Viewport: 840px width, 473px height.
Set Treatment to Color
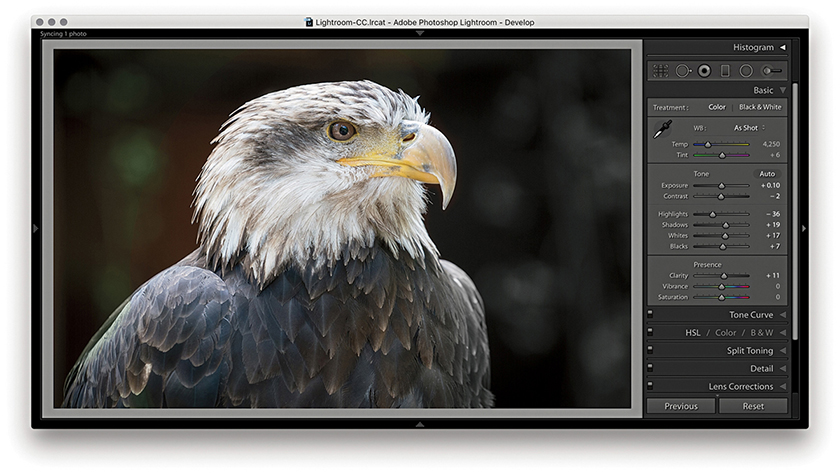717,107
